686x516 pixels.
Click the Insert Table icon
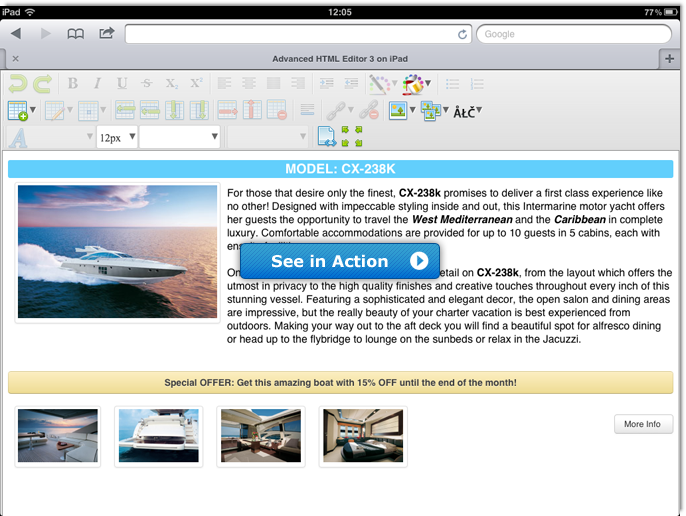(x=18, y=110)
